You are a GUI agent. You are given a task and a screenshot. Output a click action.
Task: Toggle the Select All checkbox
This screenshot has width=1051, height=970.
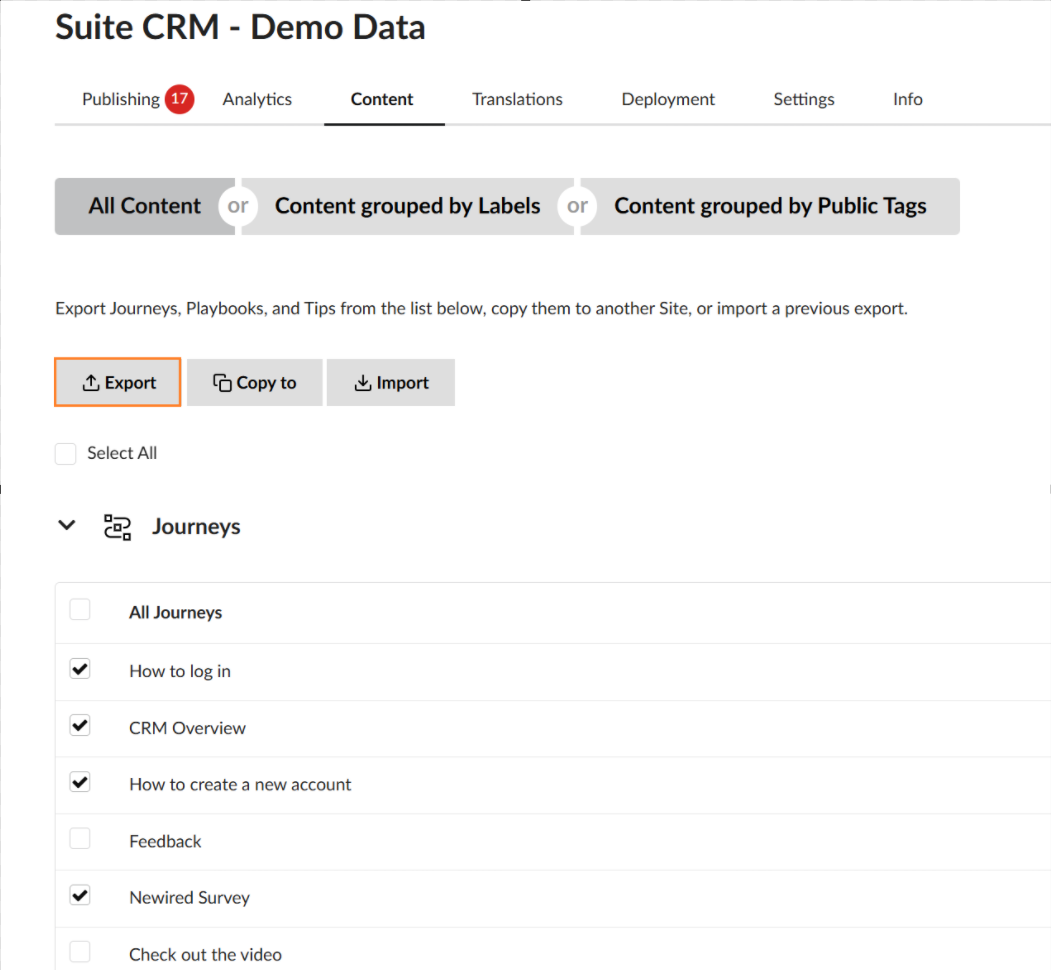click(66, 454)
